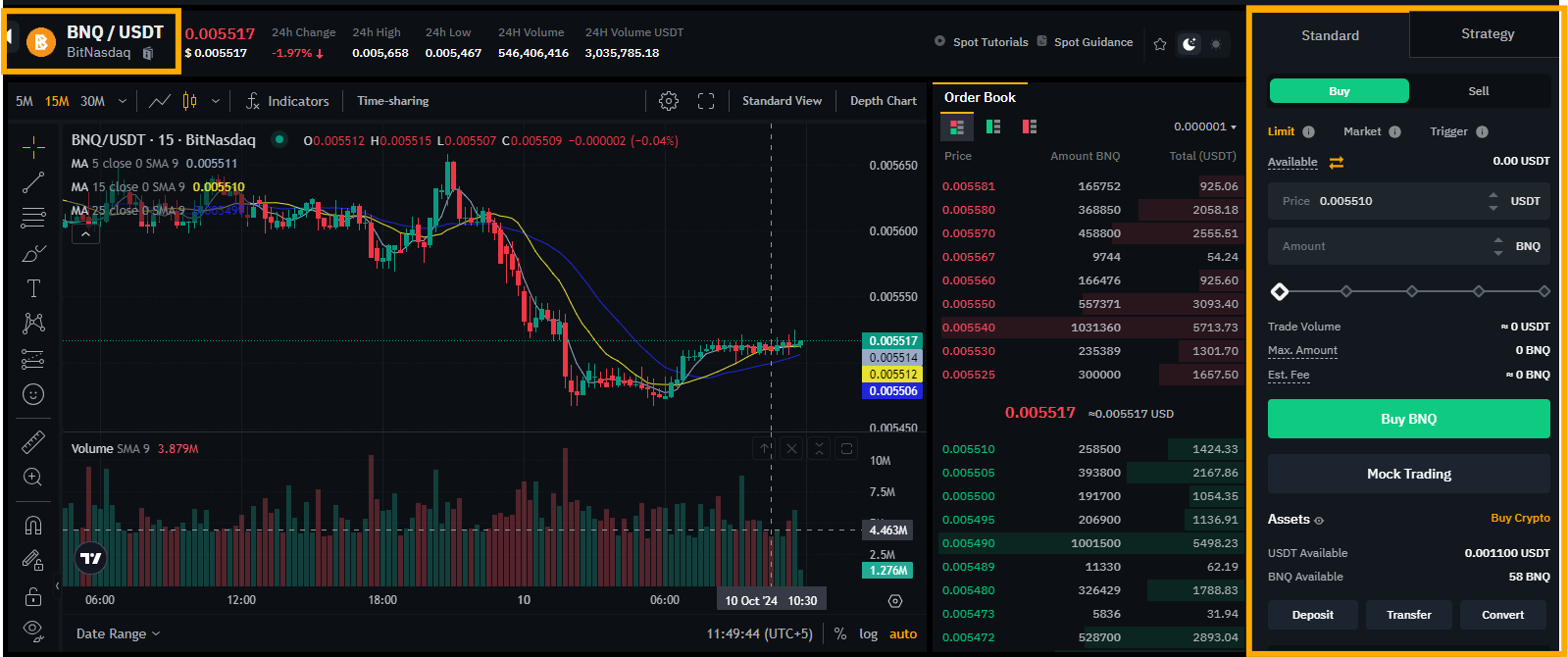Image resolution: width=1568 pixels, height=657 pixels.
Task: Select the ruler measure tool
Action: [33, 442]
